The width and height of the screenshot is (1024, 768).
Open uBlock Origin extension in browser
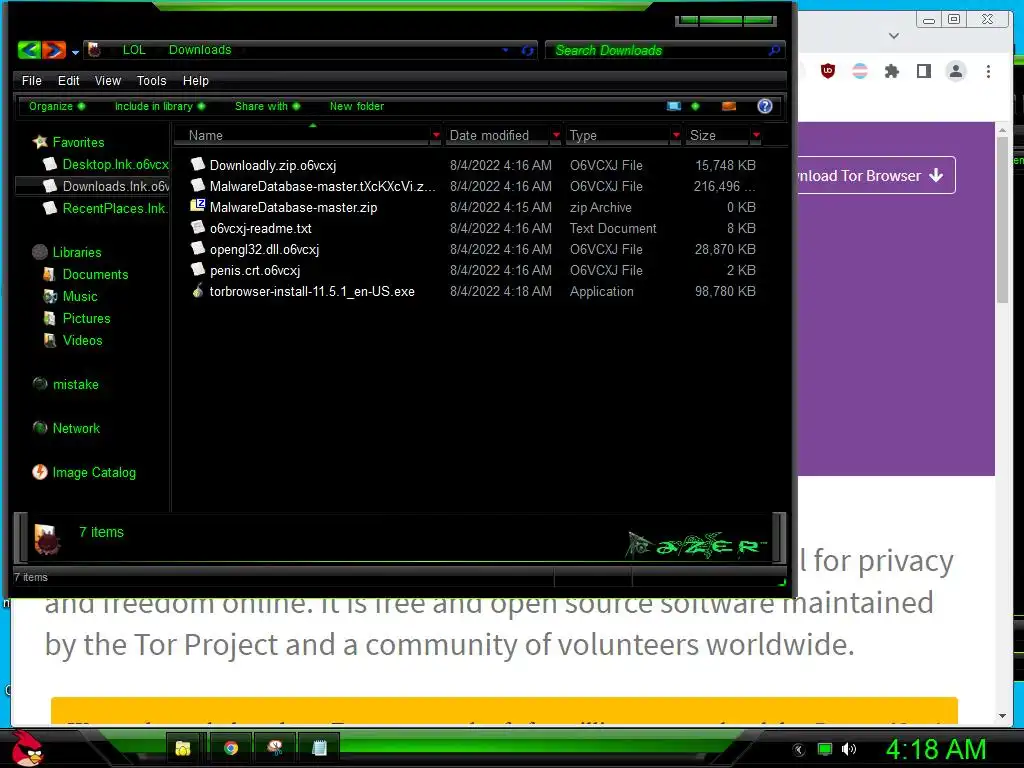pyautogui.click(x=827, y=71)
